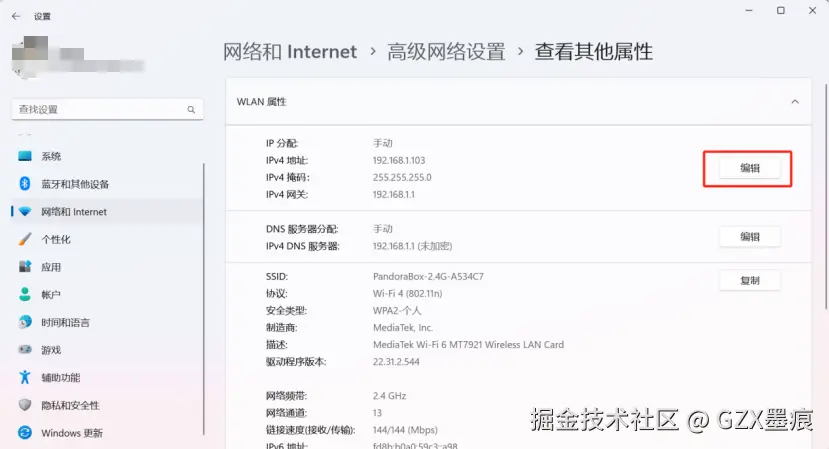Viewport: 829px width, 449px height.
Task: Click network band value 2.4 GHz
Action: pos(389,396)
